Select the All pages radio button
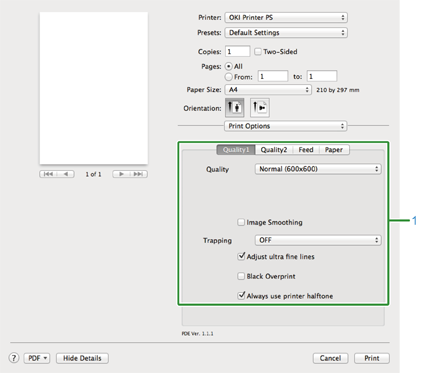Image resolution: width=438 pixels, height=373 pixels. (229, 66)
